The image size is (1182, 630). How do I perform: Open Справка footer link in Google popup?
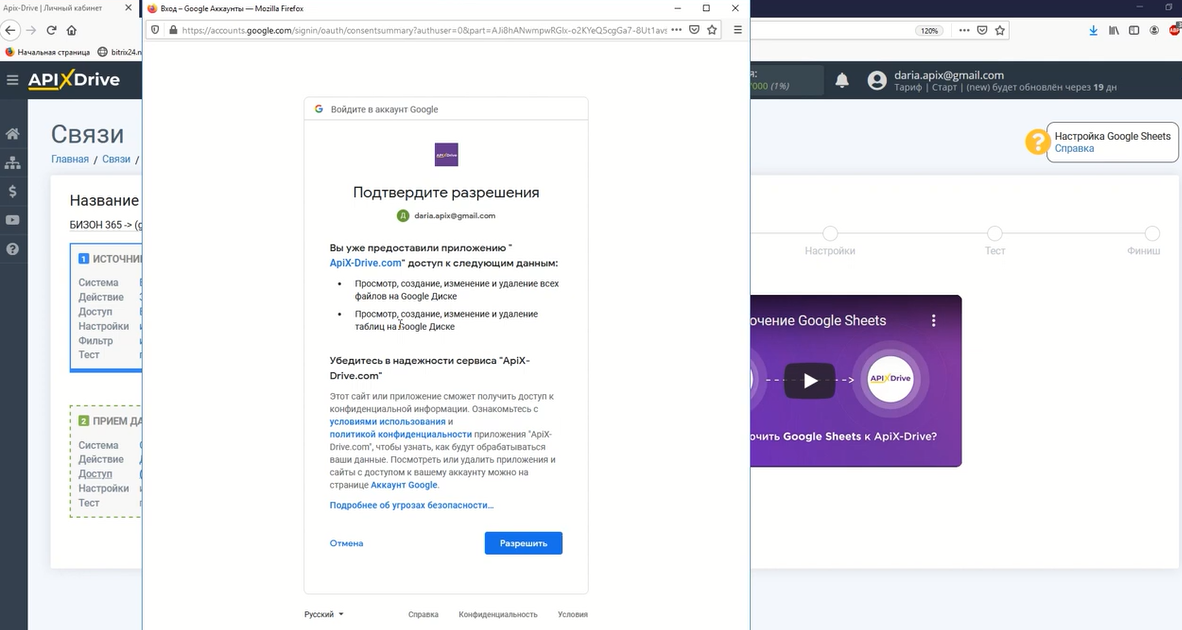pyautogui.click(x=423, y=614)
